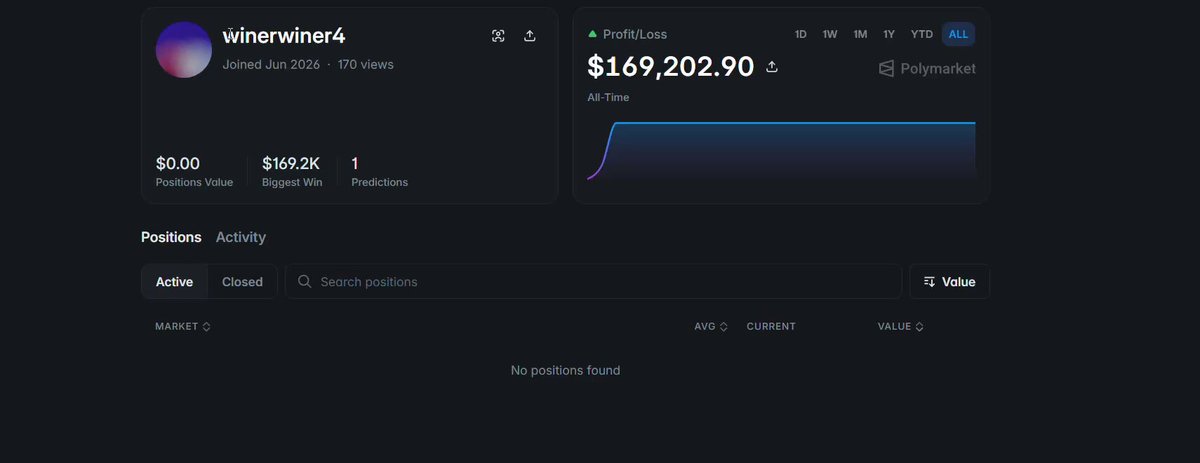Click the Joined Jun 2026 text

(x=271, y=64)
